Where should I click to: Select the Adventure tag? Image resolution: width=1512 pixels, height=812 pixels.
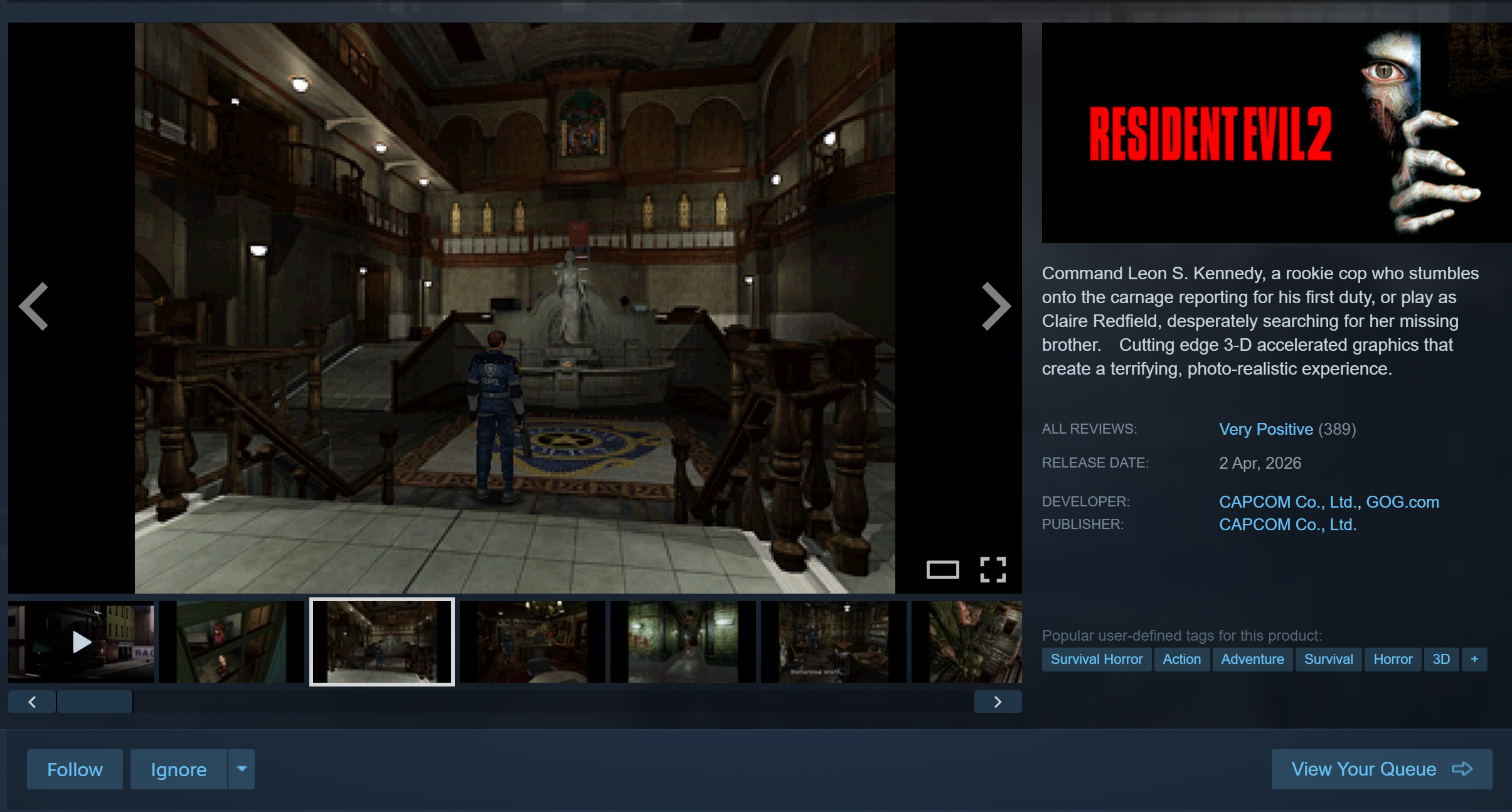[1252, 659]
